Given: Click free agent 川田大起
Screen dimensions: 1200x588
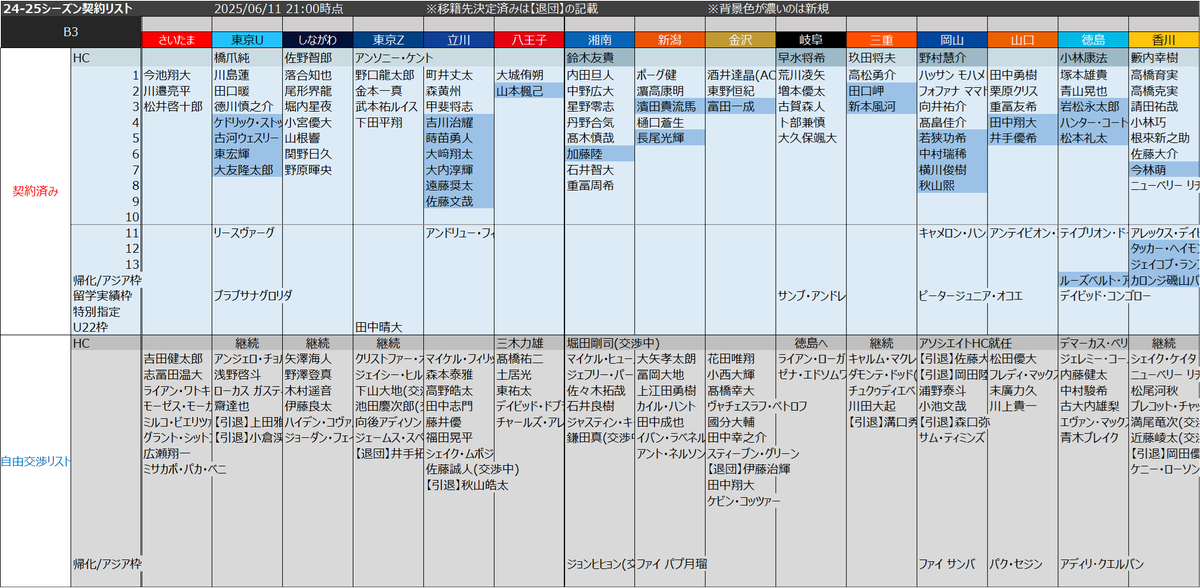Looking at the screenshot, I should click(872, 406).
